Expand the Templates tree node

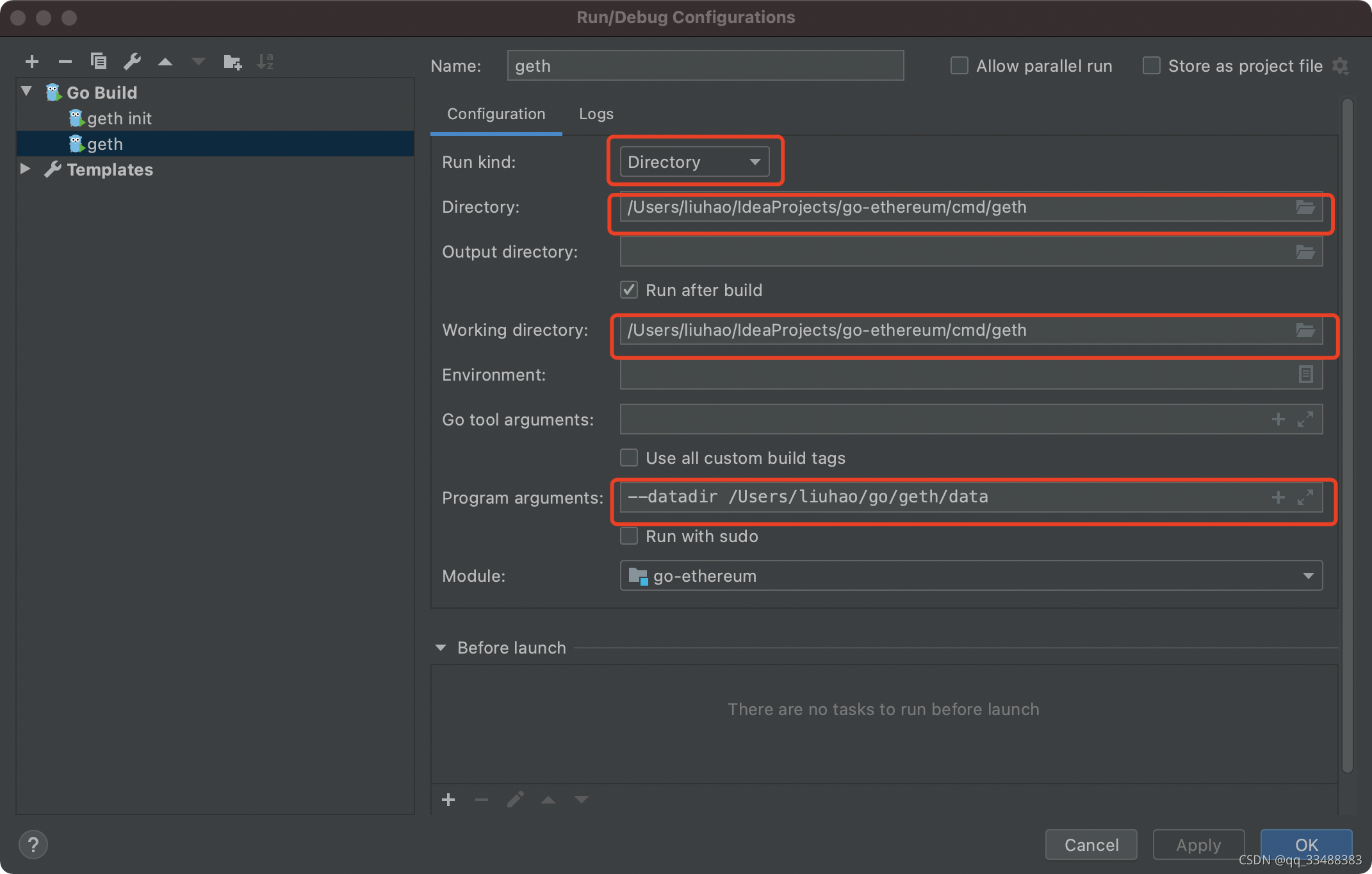tap(26, 169)
